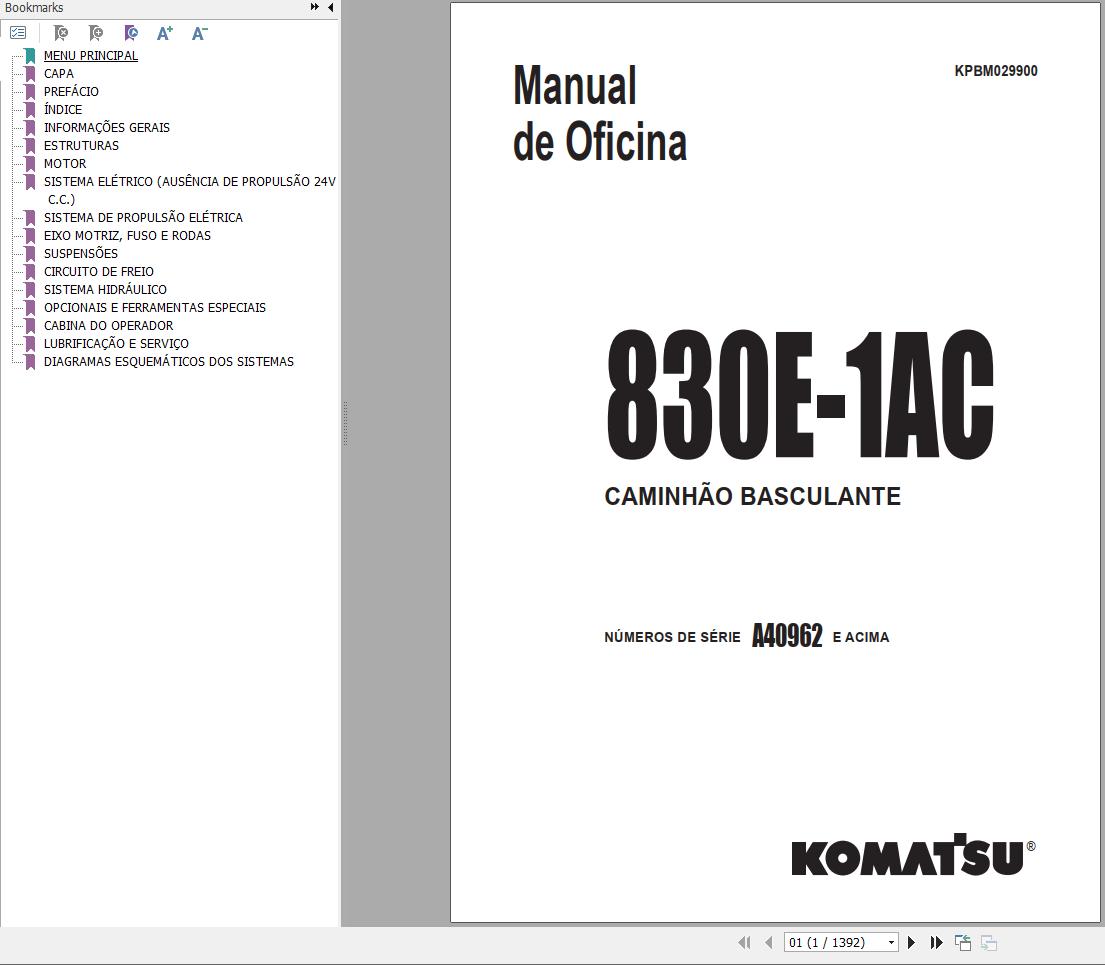Open the MENU PRINCIPAL bookmark
Screen dimensions: 1105x965
(90, 55)
